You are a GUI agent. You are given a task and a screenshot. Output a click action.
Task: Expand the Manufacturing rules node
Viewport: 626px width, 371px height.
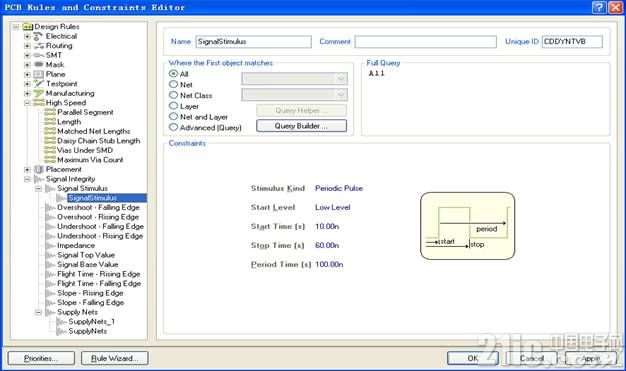coord(27,93)
